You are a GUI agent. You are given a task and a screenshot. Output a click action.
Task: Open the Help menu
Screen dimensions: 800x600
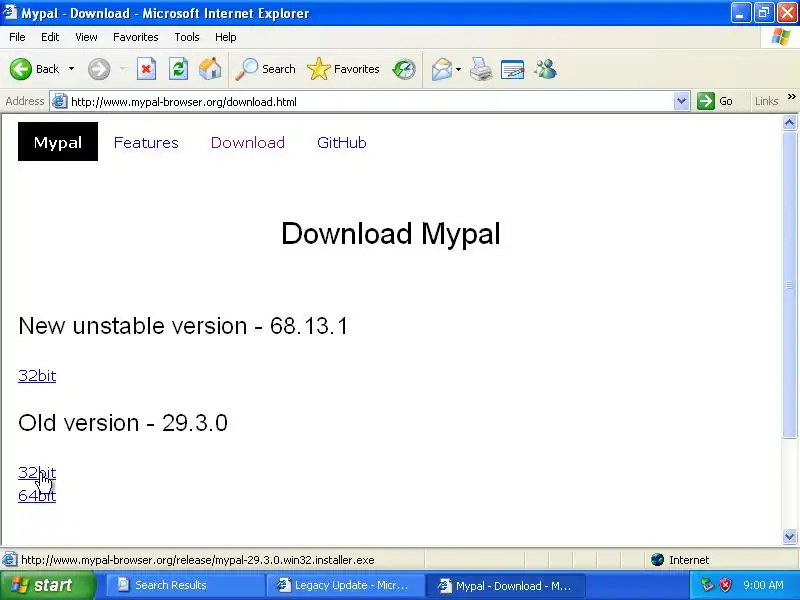[225, 37]
